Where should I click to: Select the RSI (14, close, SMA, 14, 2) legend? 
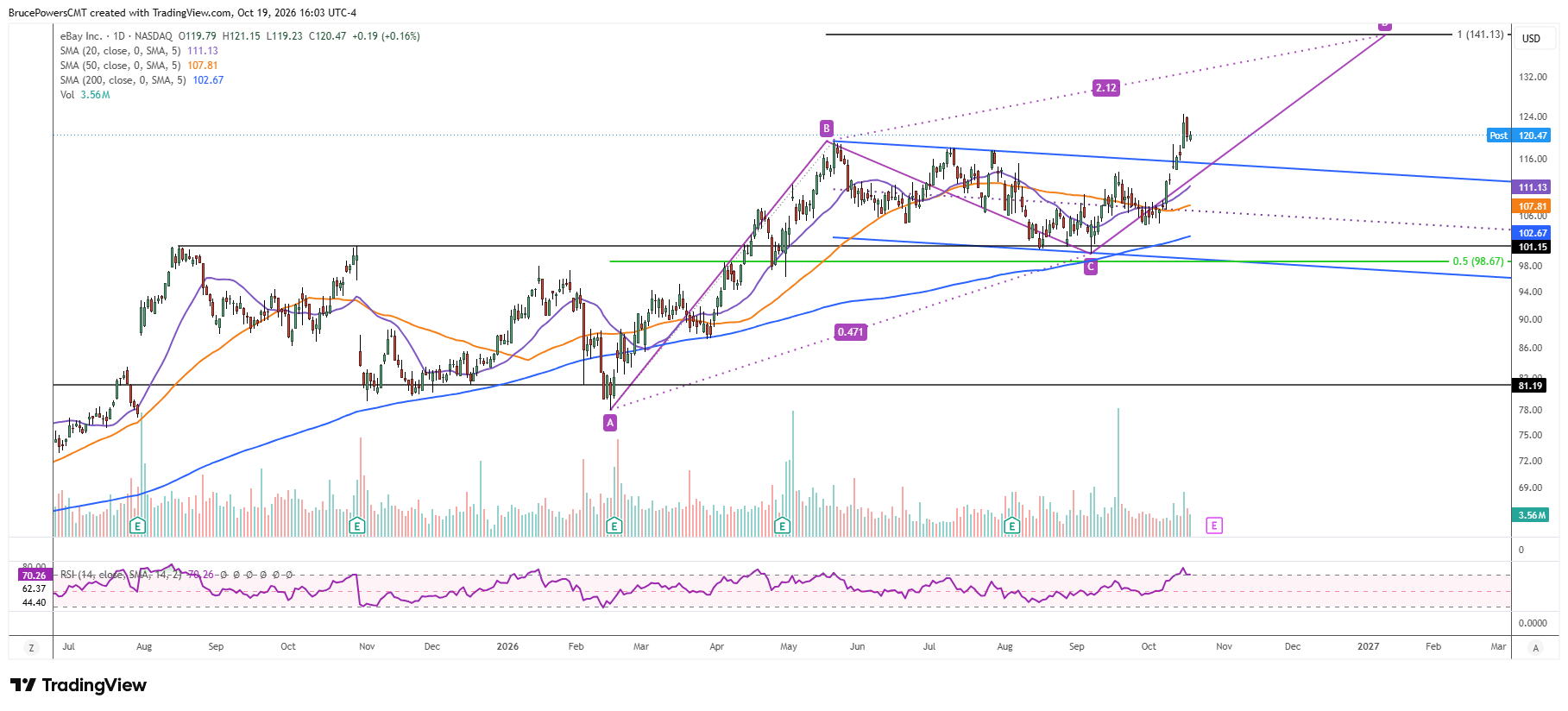[x=121, y=575]
